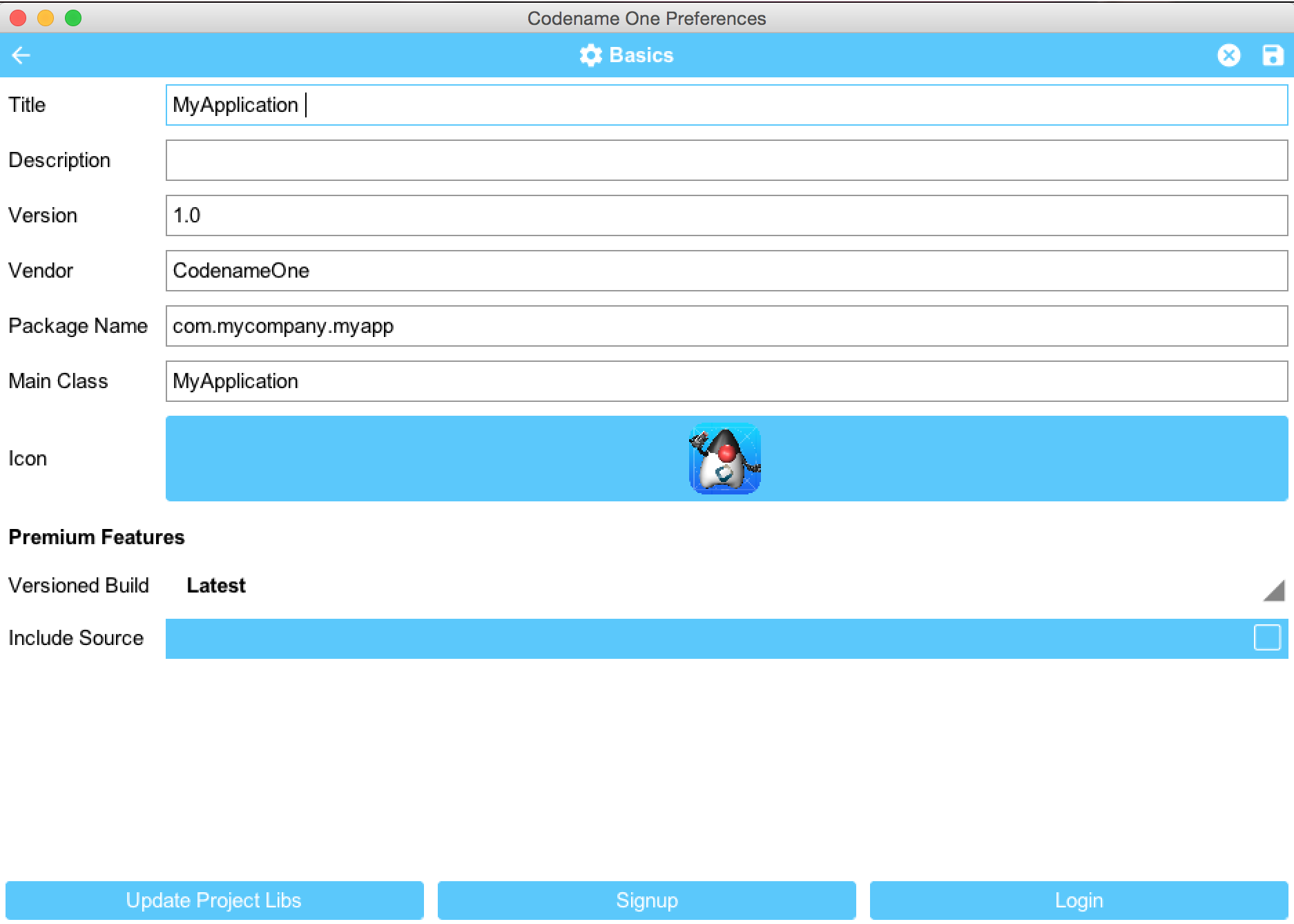The width and height of the screenshot is (1294, 924).
Task: Click the Signup button
Action: (x=646, y=900)
